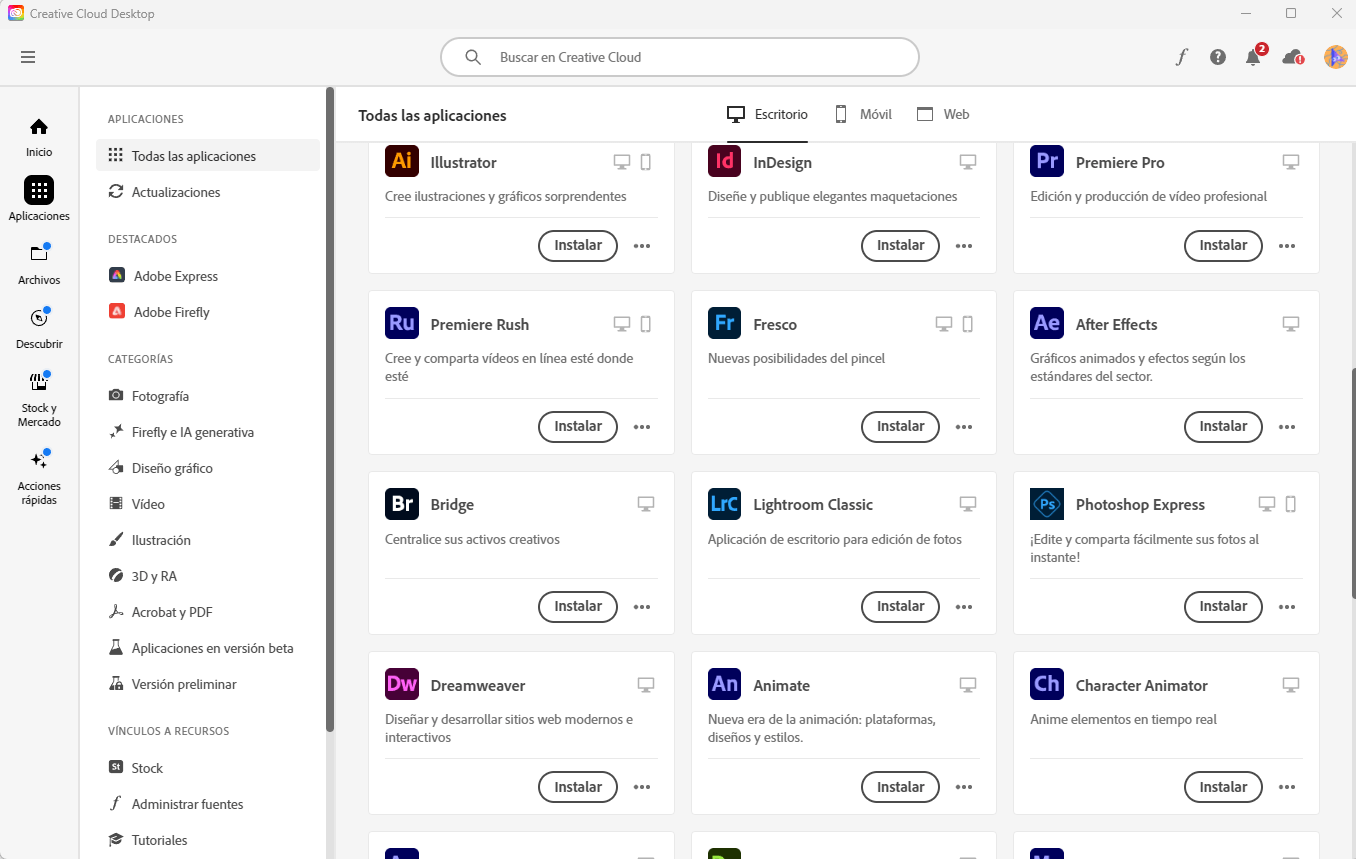This screenshot has width=1356, height=859.
Task: Open the Ilustración category
Action: click(208, 540)
